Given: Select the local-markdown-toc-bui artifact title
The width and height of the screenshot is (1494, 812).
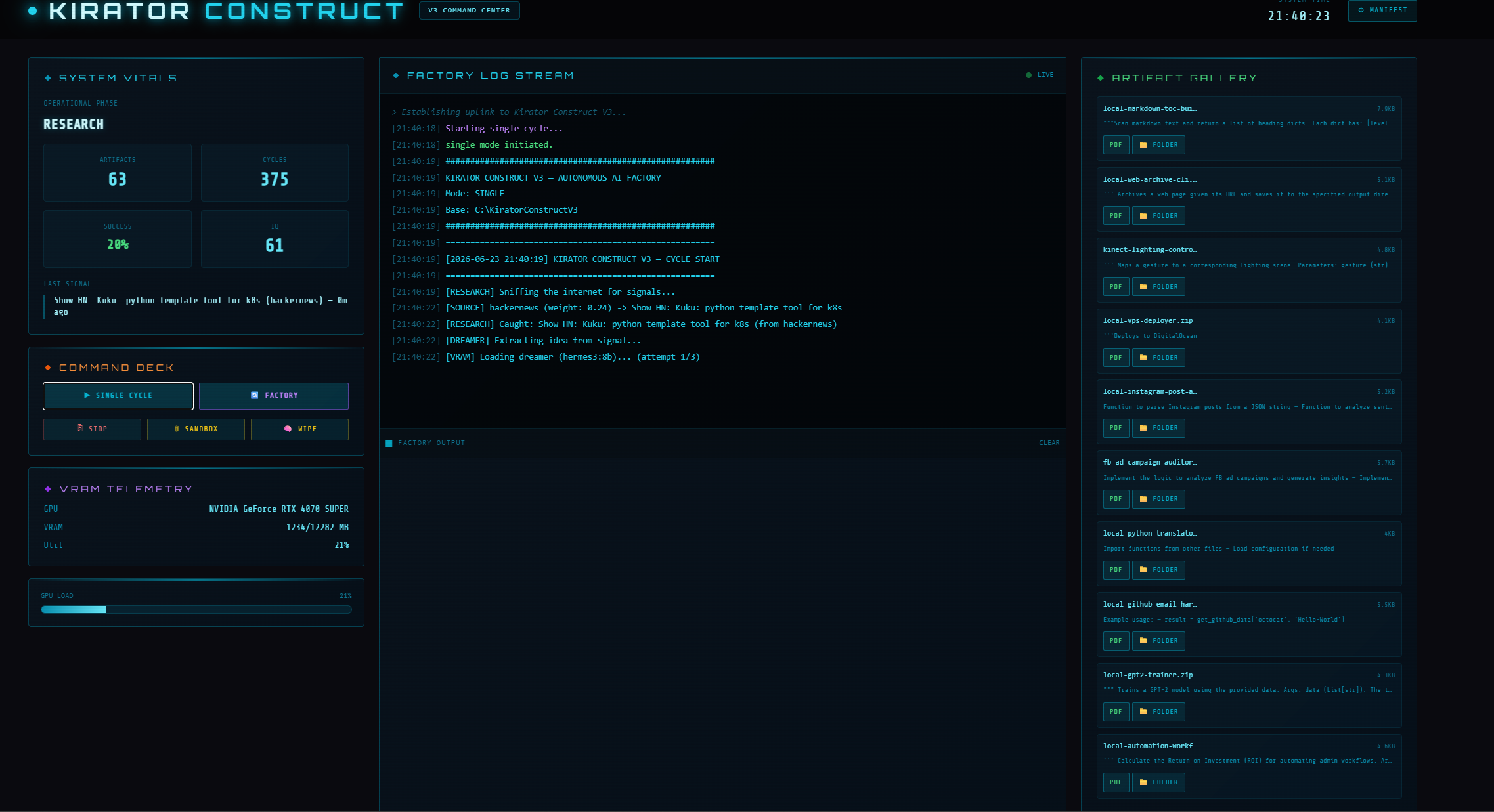Looking at the screenshot, I should [x=1150, y=109].
